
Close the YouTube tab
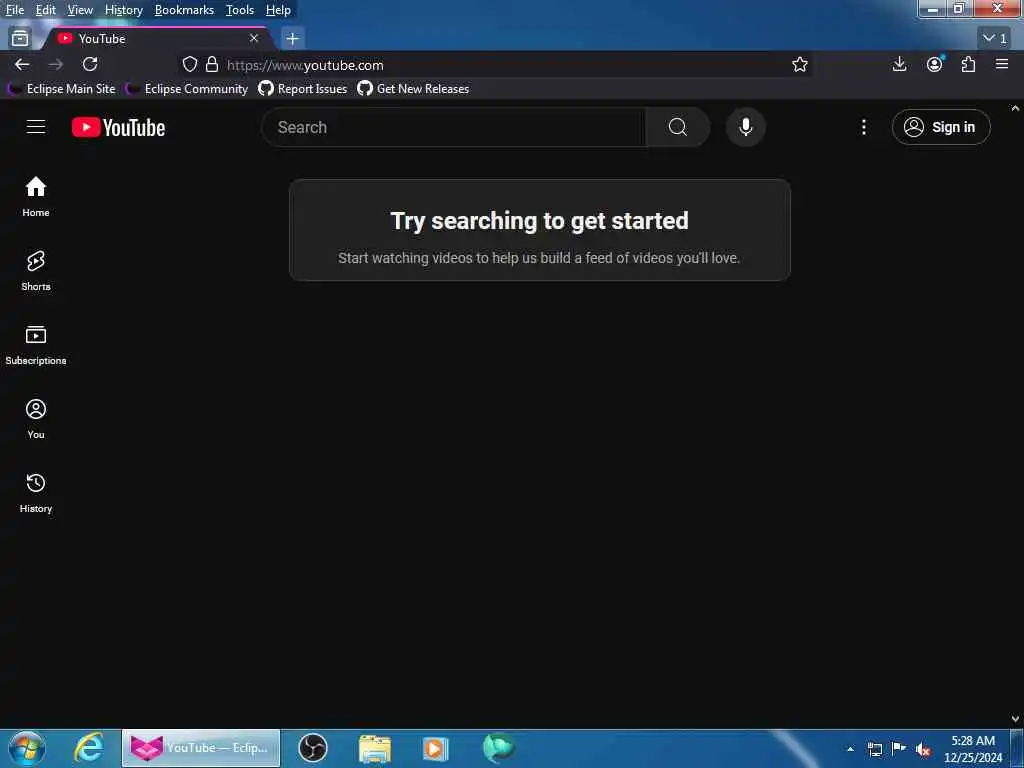click(254, 39)
